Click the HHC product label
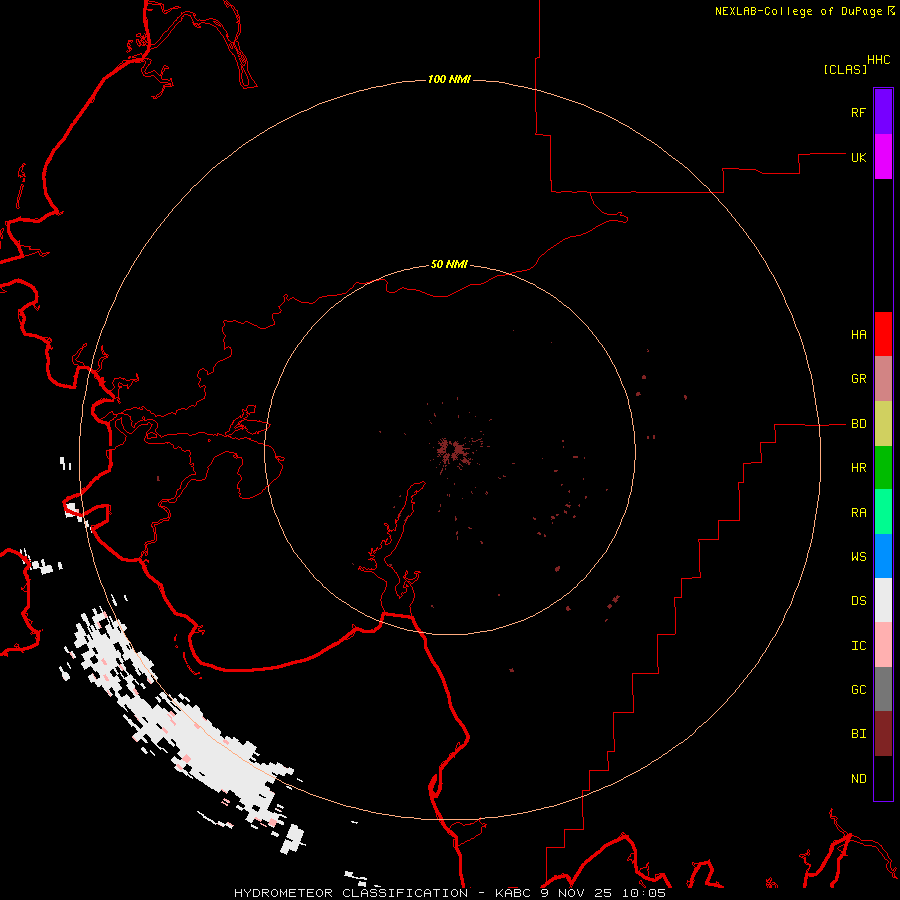The image size is (900, 900). 878,60
